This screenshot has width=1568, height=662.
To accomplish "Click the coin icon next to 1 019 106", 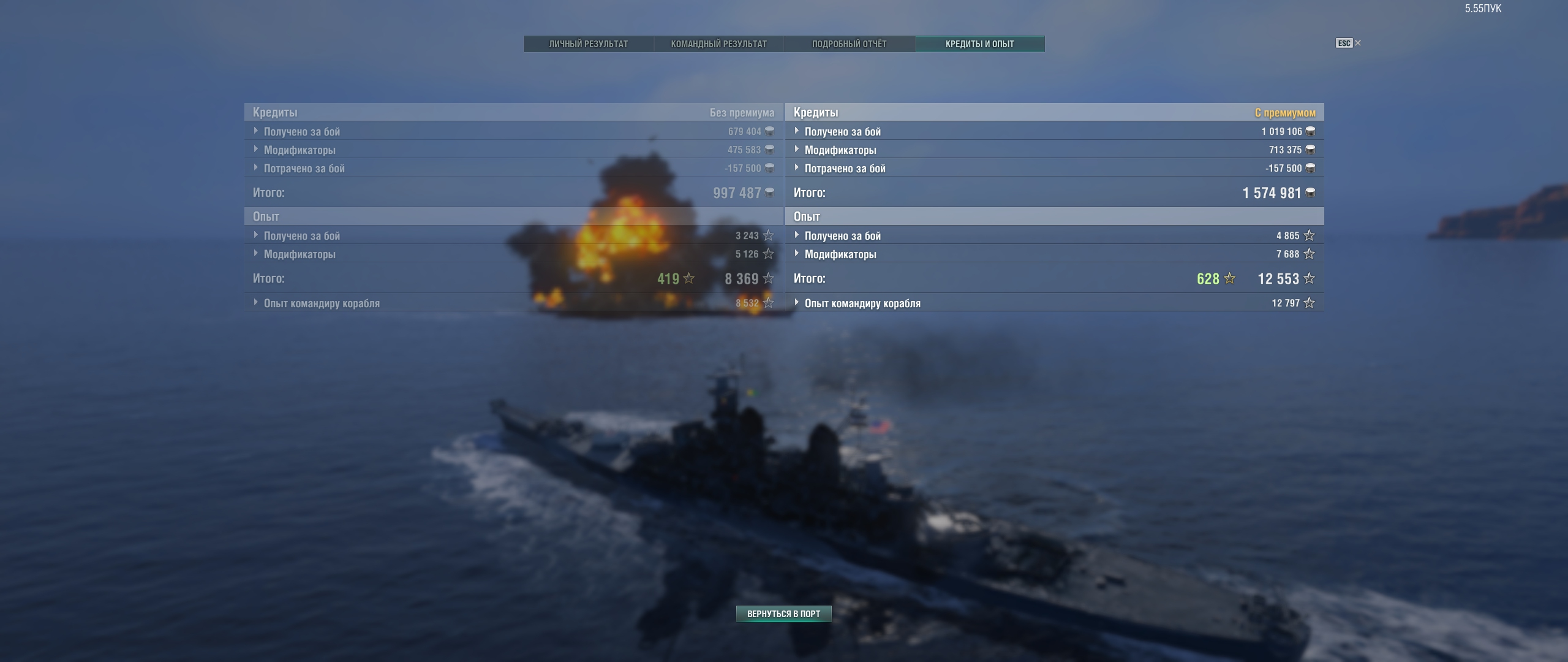I will (1310, 131).
